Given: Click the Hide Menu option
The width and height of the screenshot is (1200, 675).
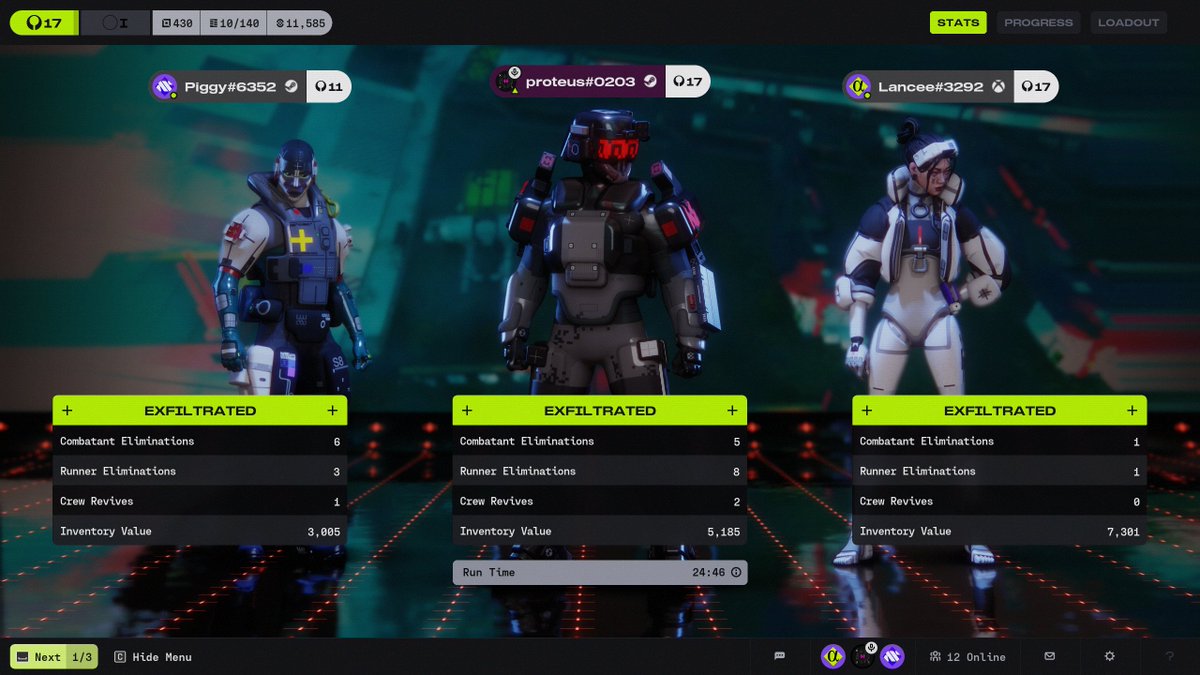Looking at the screenshot, I should coord(152,657).
